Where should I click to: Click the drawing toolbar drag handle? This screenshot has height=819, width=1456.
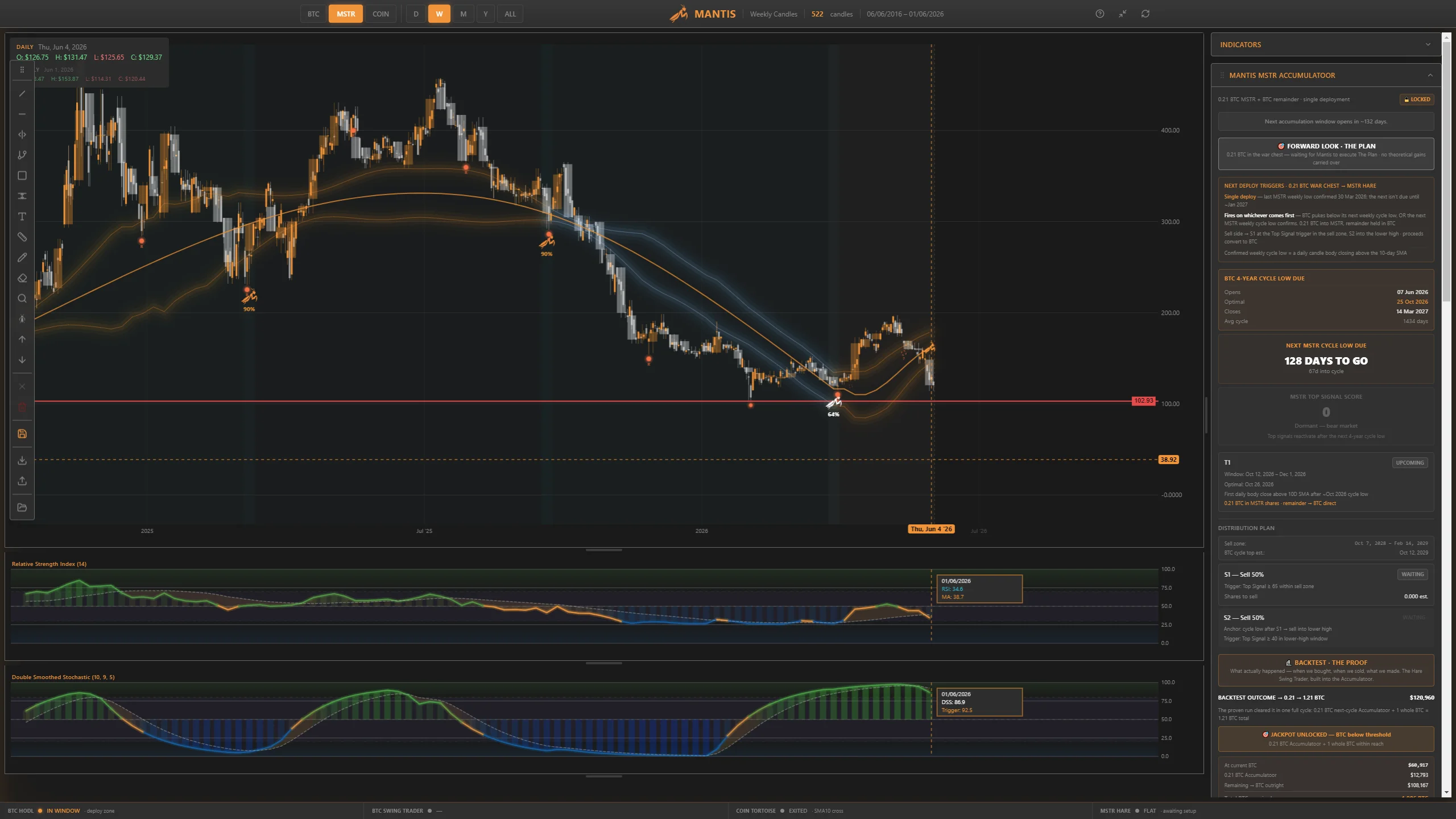[22, 70]
